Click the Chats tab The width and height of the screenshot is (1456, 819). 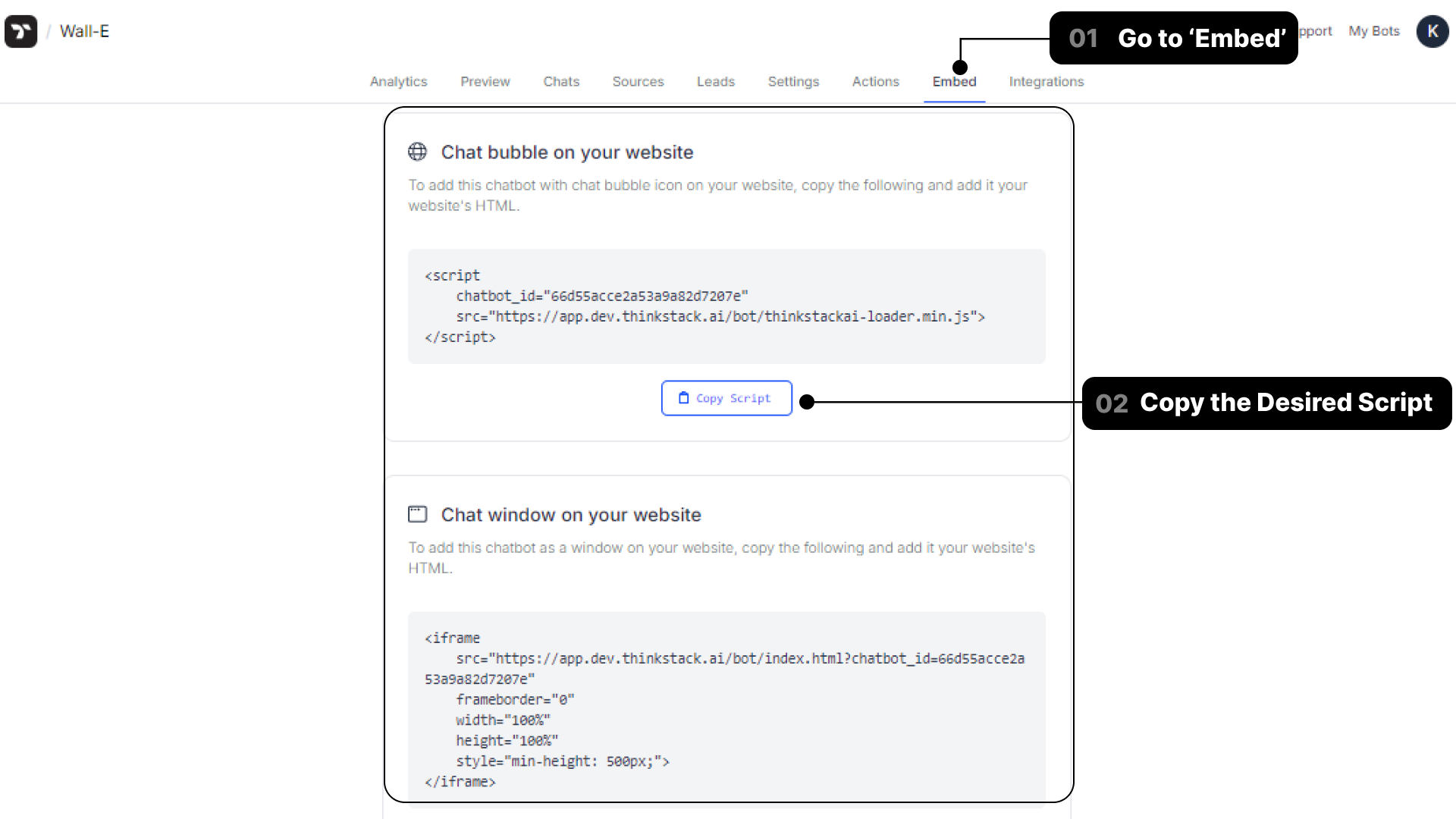(x=560, y=81)
